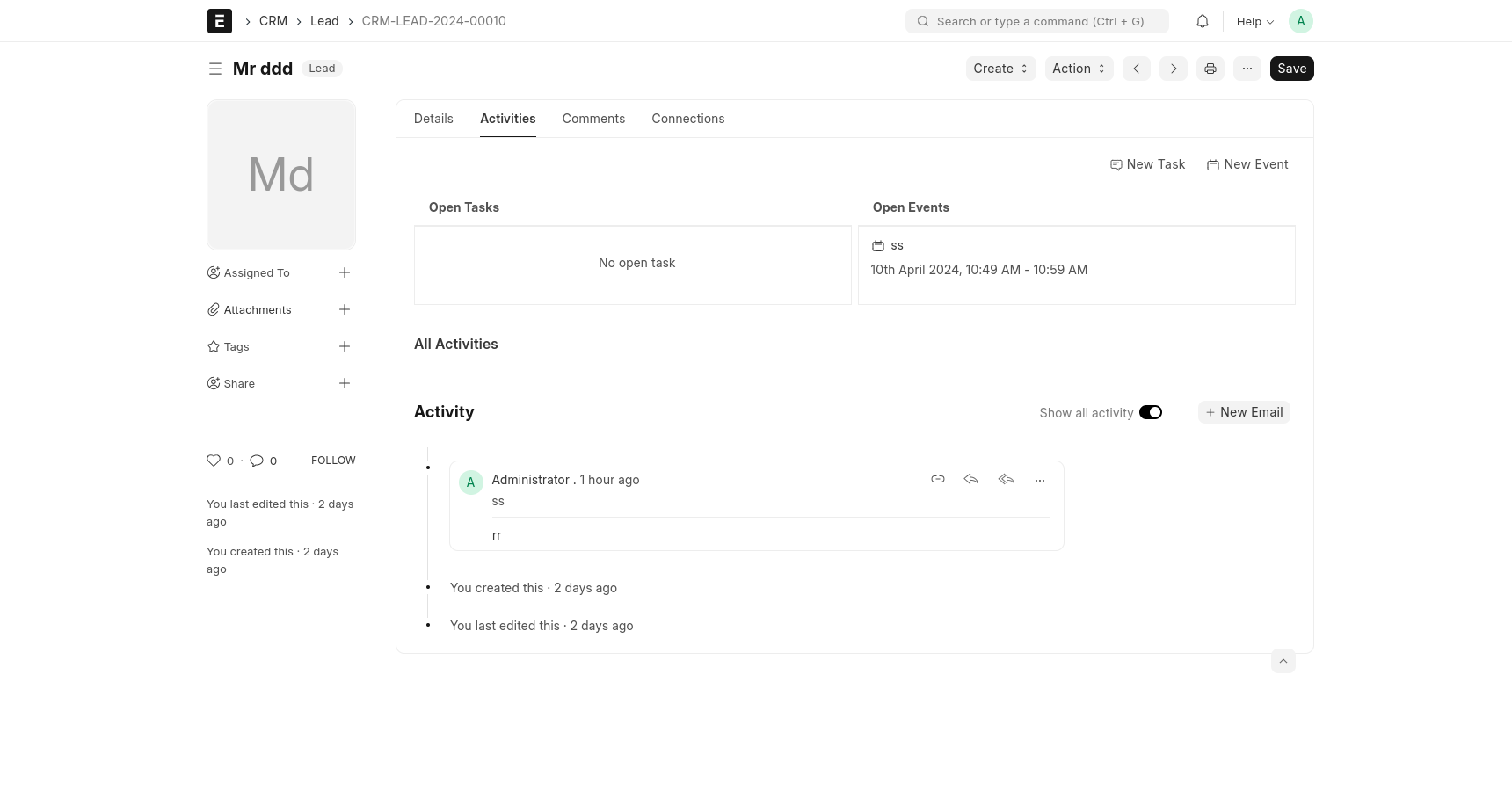Switch to the Comments tab

593,119
